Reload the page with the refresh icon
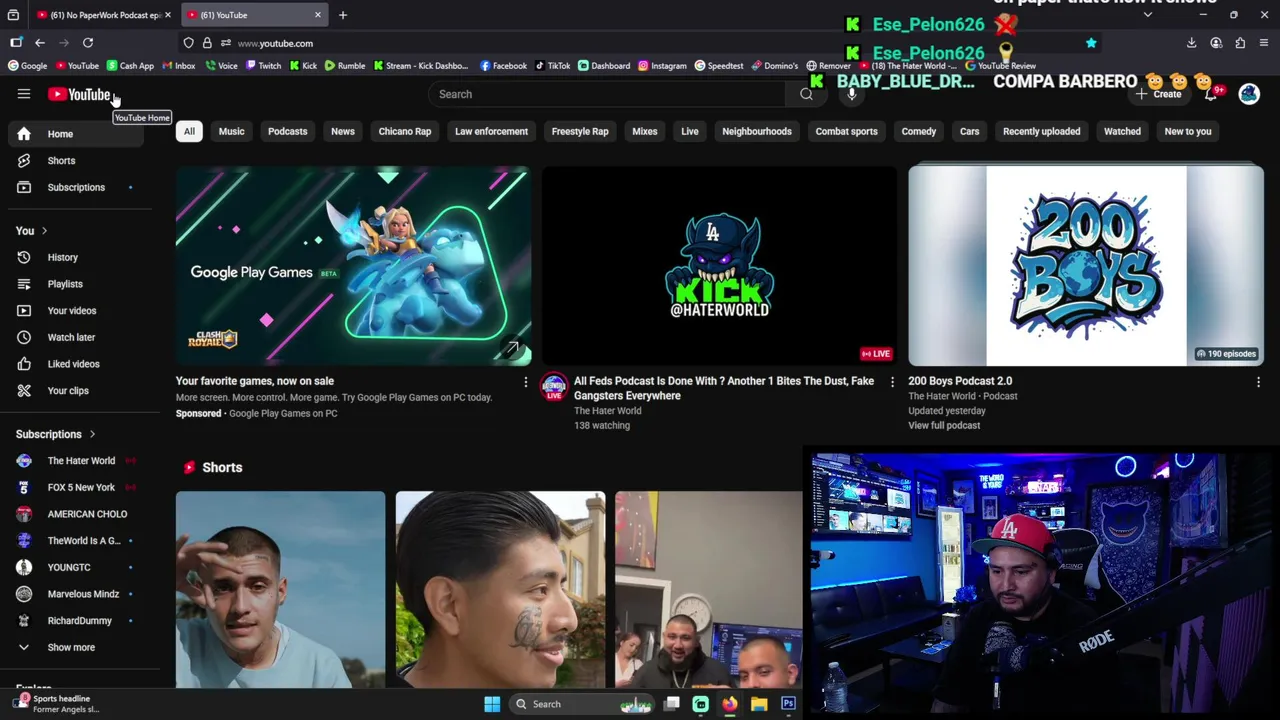 point(88,43)
